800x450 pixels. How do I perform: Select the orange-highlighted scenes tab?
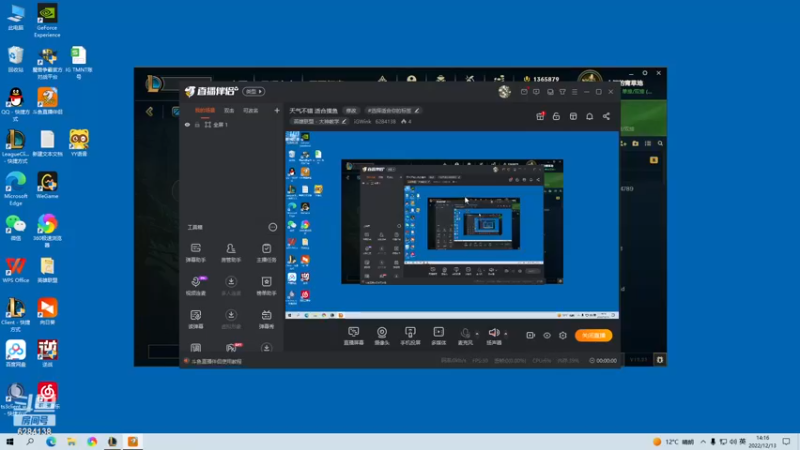(x=205, y=110)
